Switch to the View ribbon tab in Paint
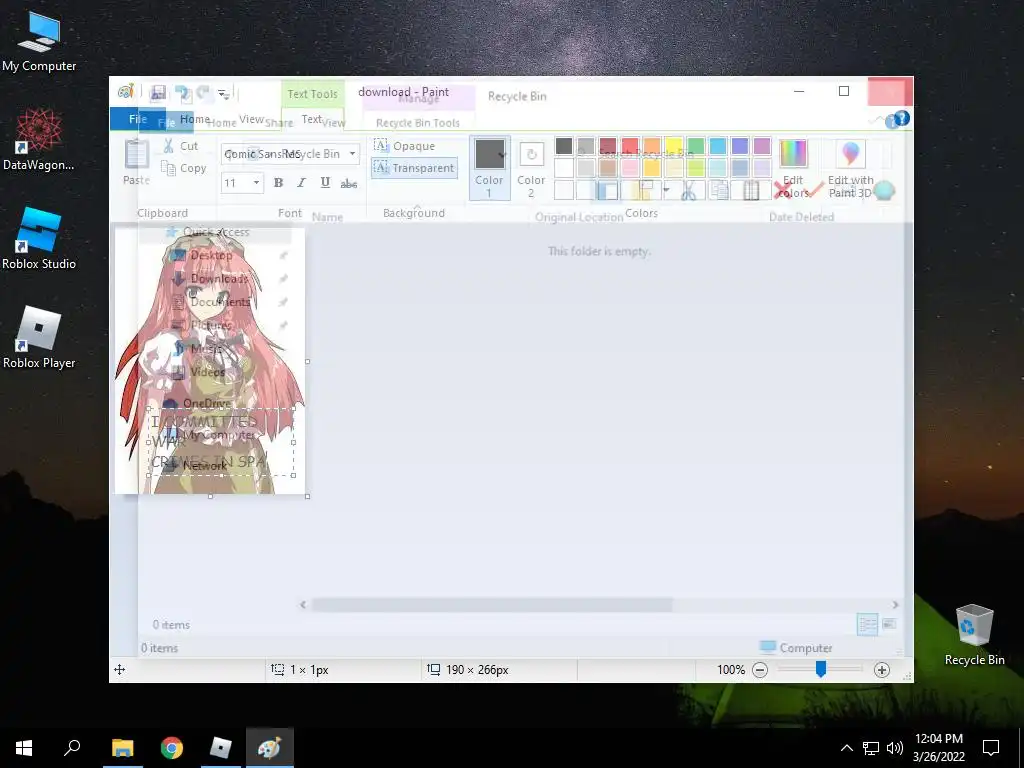Screen dimensions: 1024x768 click(x=251, y=119)
